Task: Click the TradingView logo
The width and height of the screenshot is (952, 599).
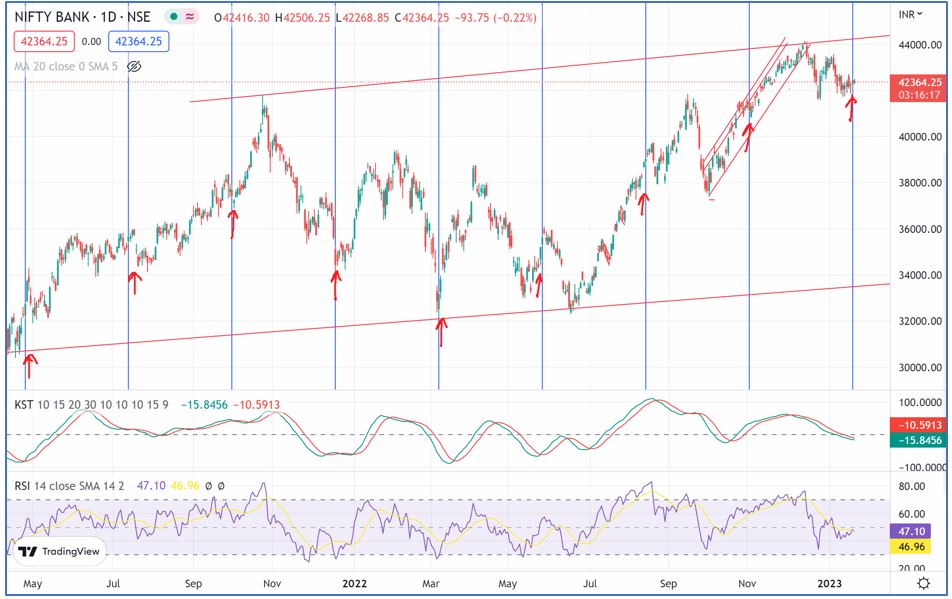Action: pyautogui.click(x=59, y=551)
